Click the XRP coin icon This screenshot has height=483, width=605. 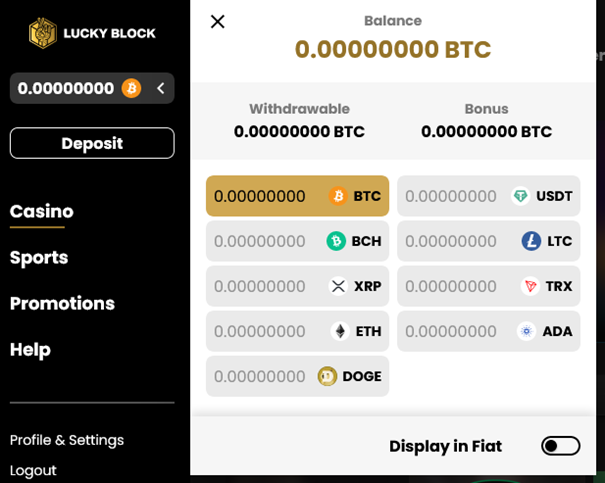(338, 286)
